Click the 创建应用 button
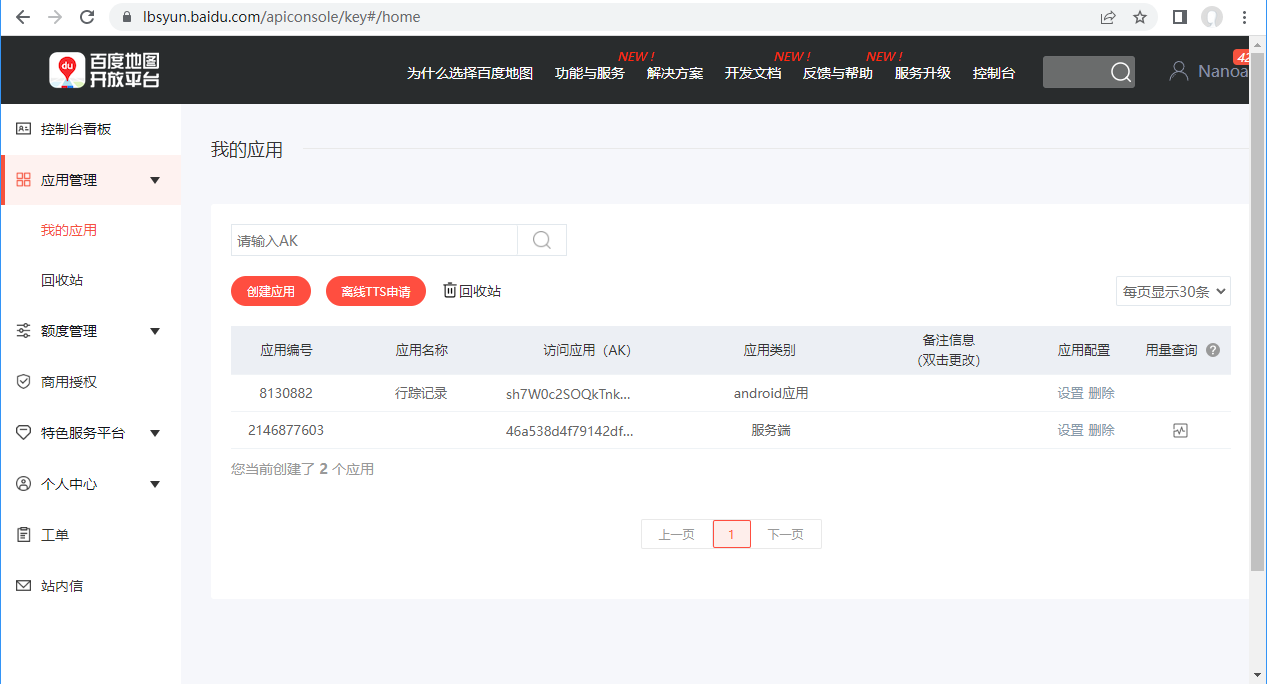The height and width of the screenshot is (684, 1267). (271, 291)
